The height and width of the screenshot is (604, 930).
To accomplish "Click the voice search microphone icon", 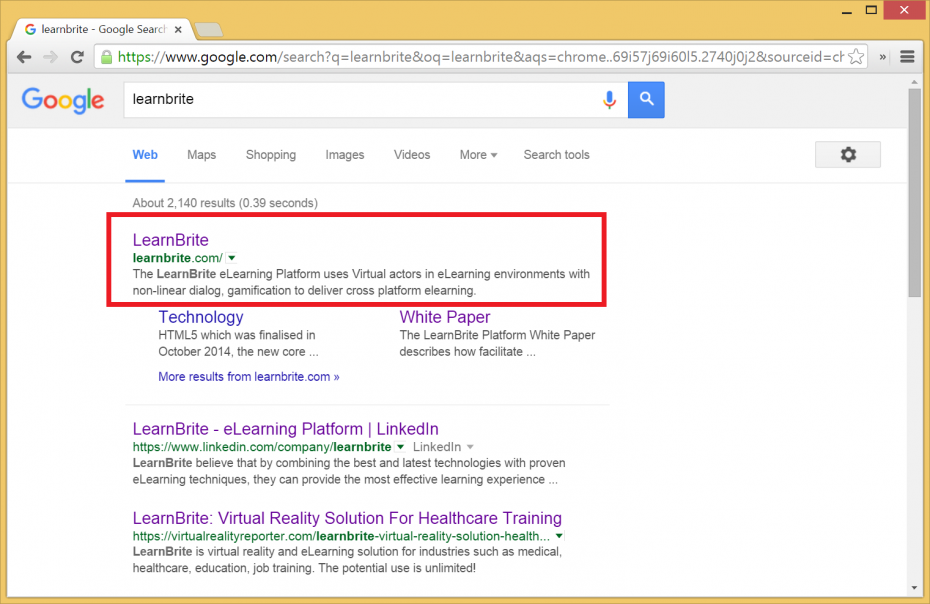I will tap(610, 99).
